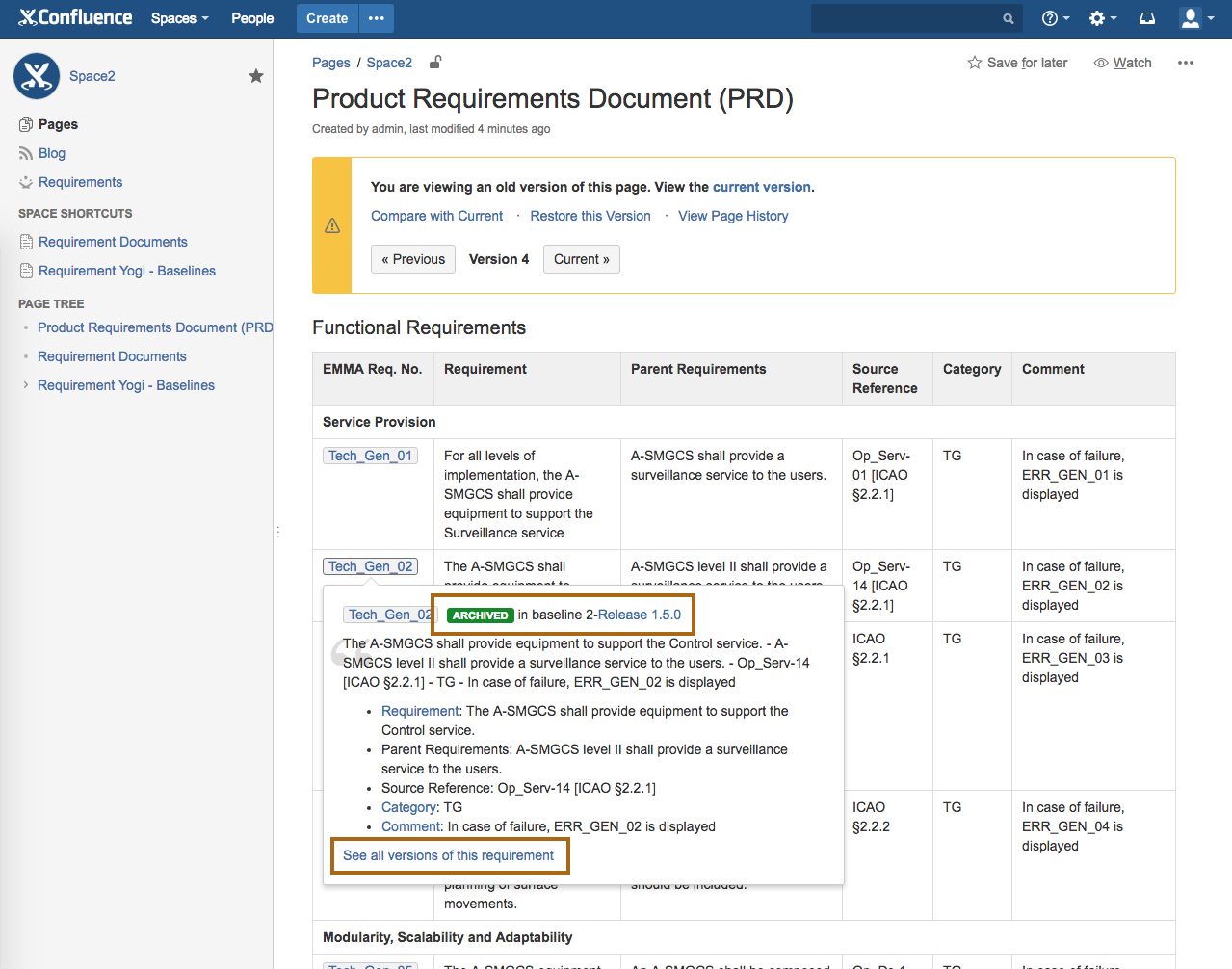Open the notifications inbox icon
This screenshot has height=969, width=1232.
pos(1147,18)
